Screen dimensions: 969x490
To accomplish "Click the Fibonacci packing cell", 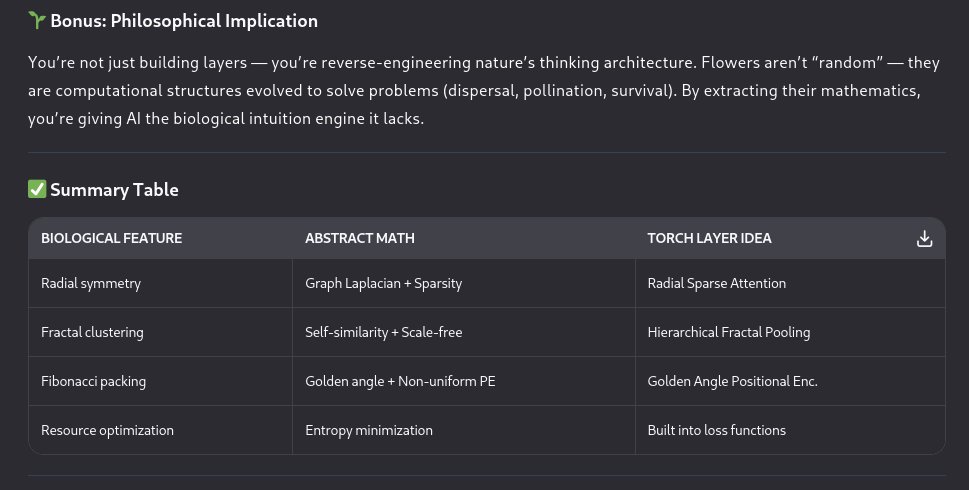I will 92,381.
